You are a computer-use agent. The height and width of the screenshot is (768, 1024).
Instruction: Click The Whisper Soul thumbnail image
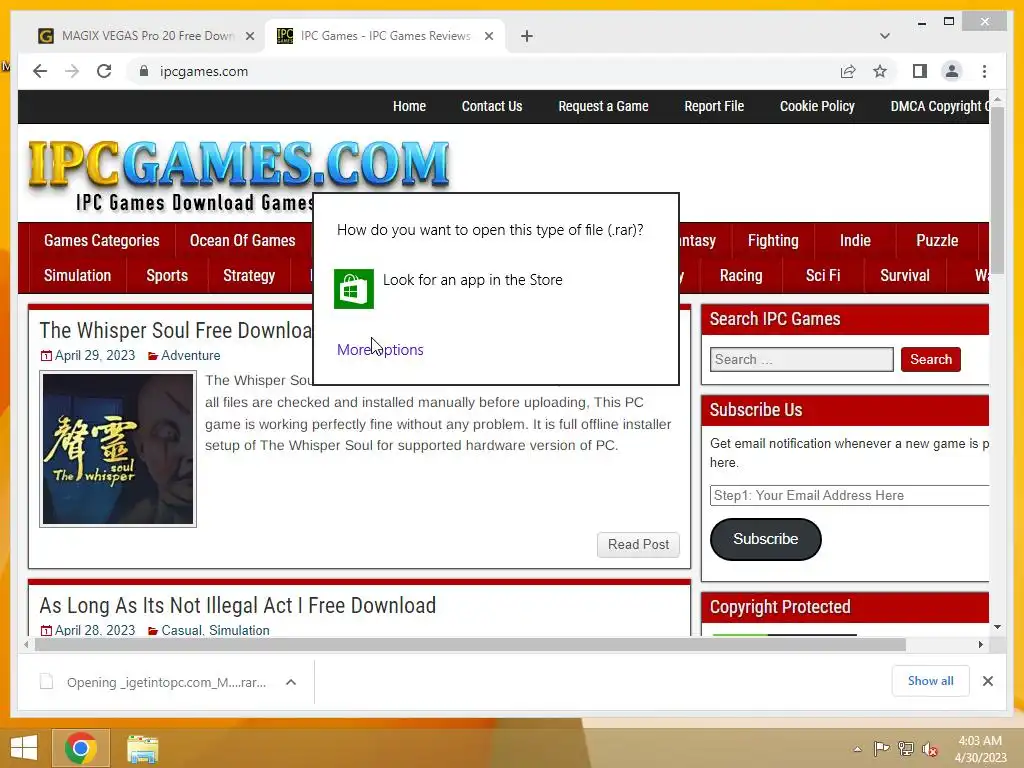[x=118, y=449]
